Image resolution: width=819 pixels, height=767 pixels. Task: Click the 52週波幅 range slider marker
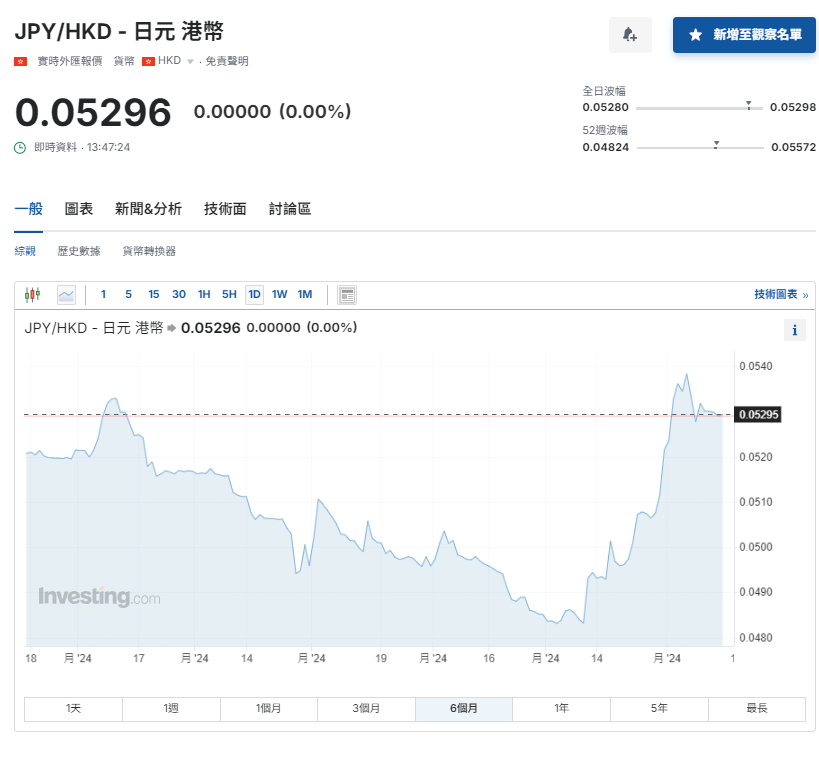(715, 143)
